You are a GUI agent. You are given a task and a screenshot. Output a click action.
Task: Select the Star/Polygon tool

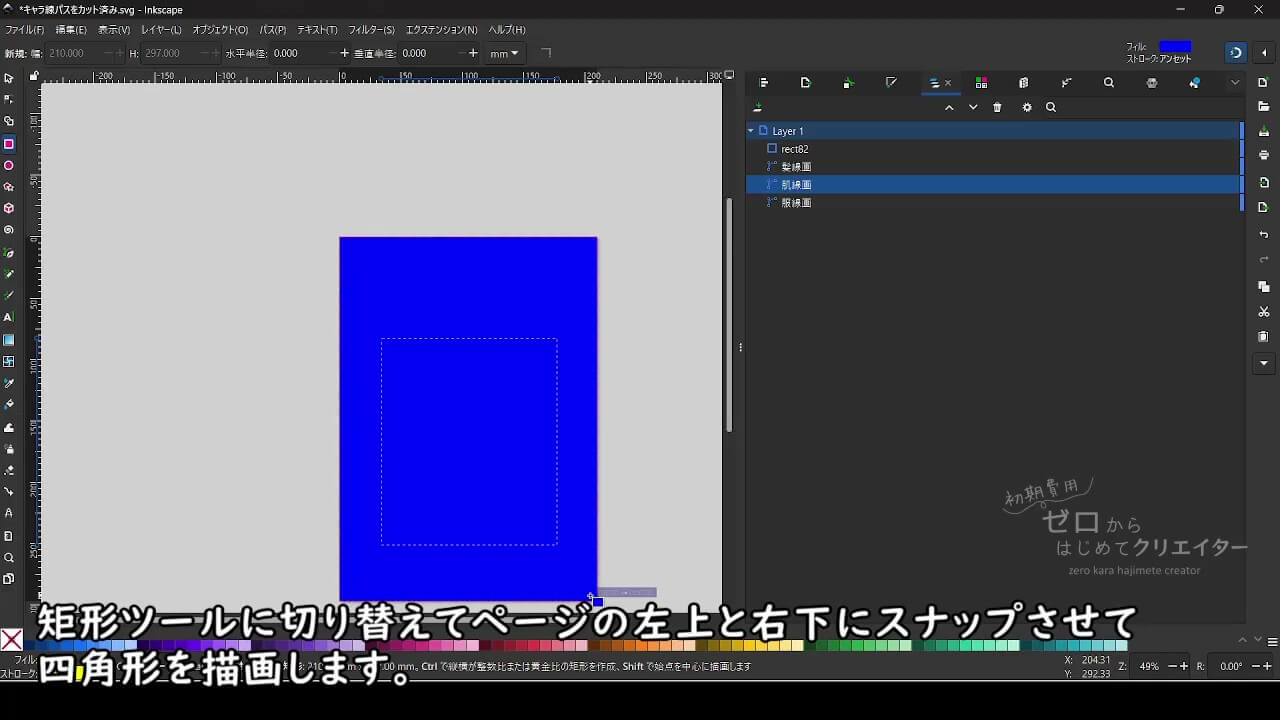click(9, 187)
